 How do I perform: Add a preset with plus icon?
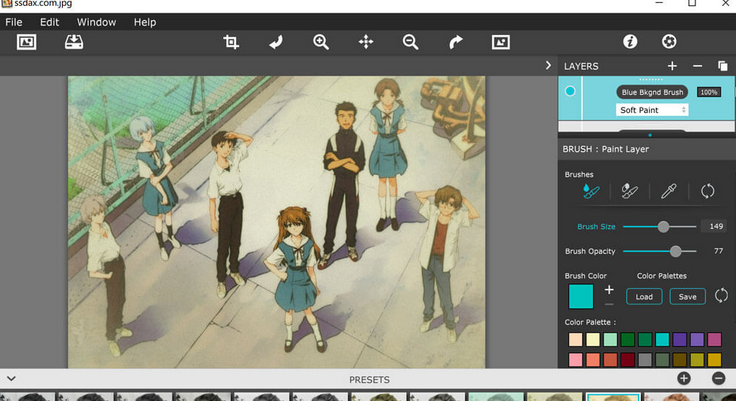pyautogui.click(x=684, y=378)
